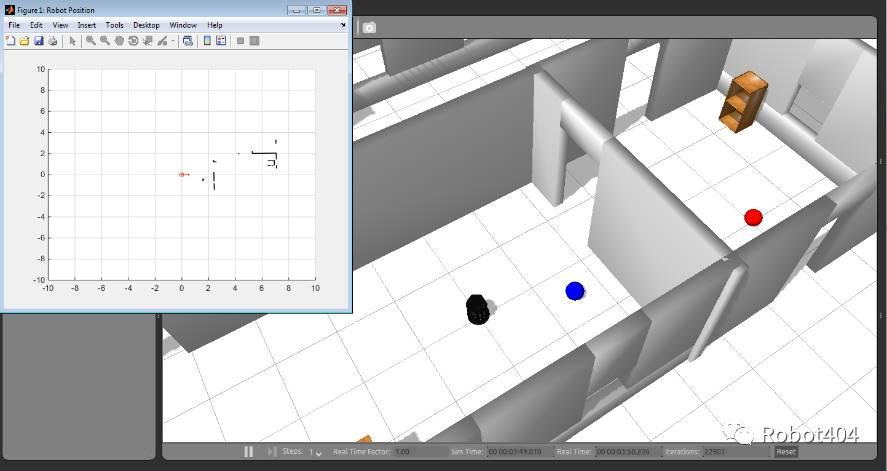Open the Window menu
Viewport: 887px width, 471px height.
[183, 25]
